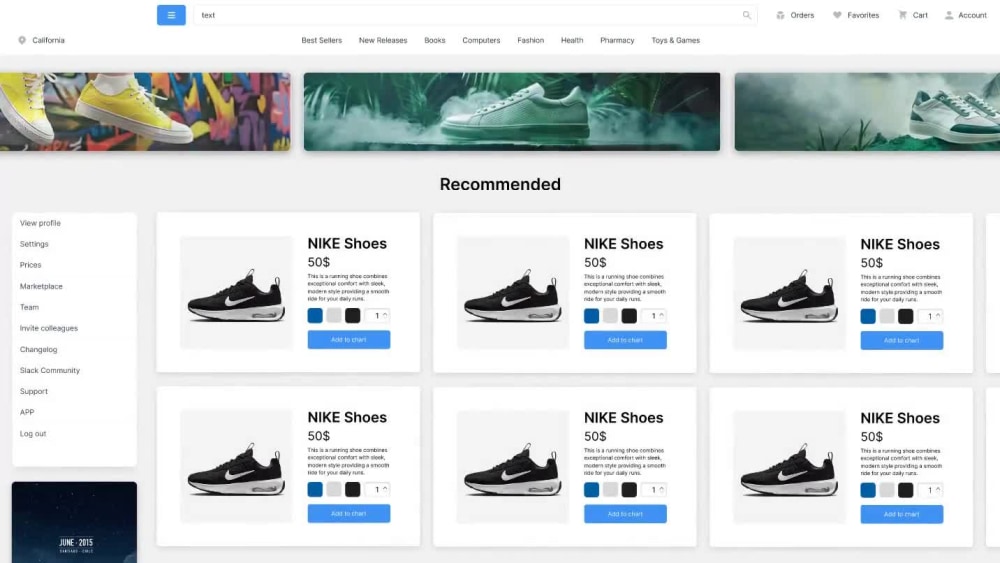This screenshot has height=563, width=1000.
Task: Select gray color on top-left card
Action: click(x=334, y=316)
